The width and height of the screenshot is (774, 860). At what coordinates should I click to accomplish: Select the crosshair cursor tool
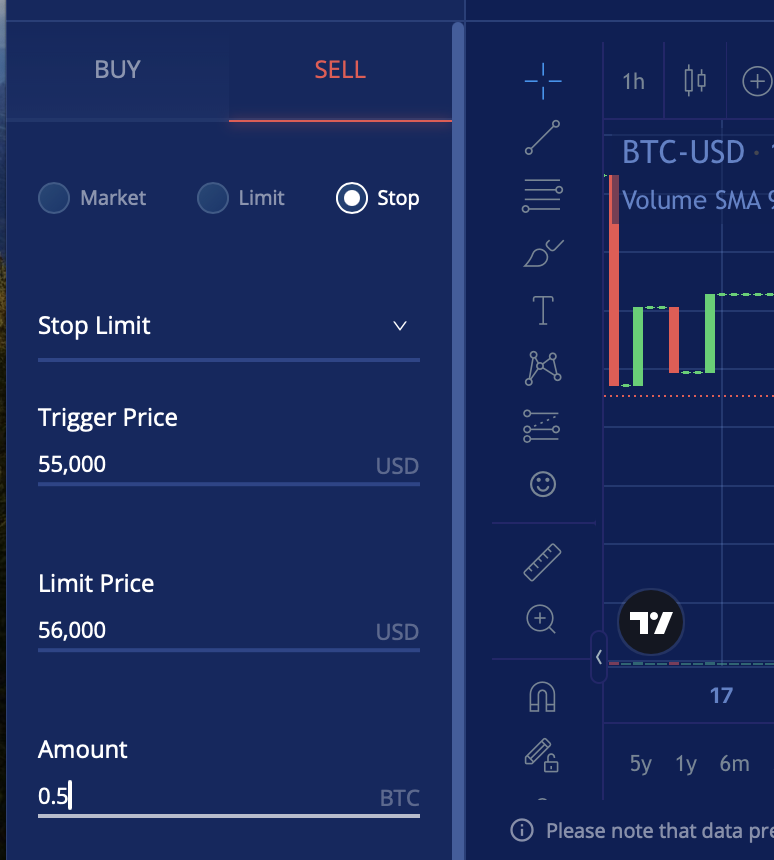(543, 81)
